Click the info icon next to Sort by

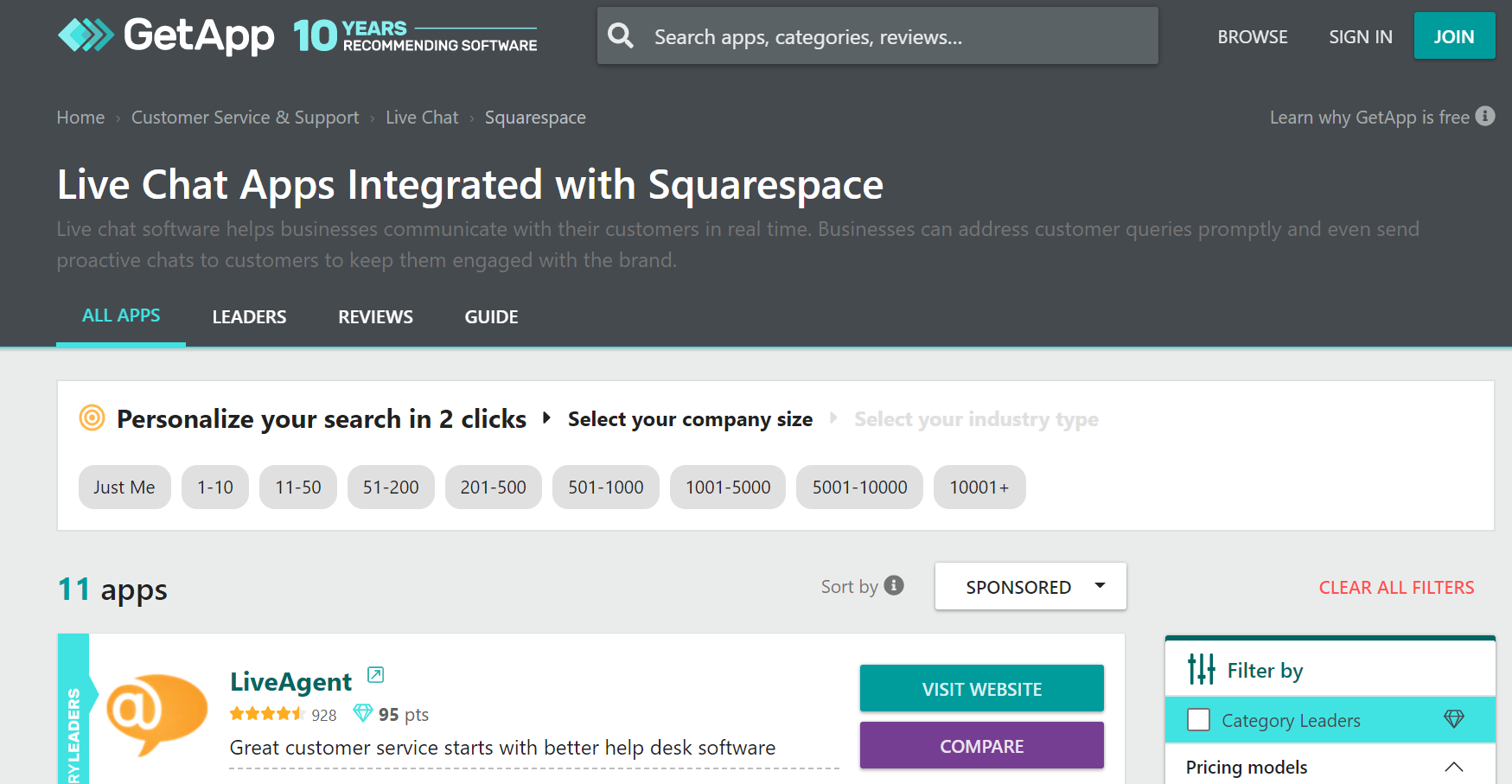[x=895, y=585]
